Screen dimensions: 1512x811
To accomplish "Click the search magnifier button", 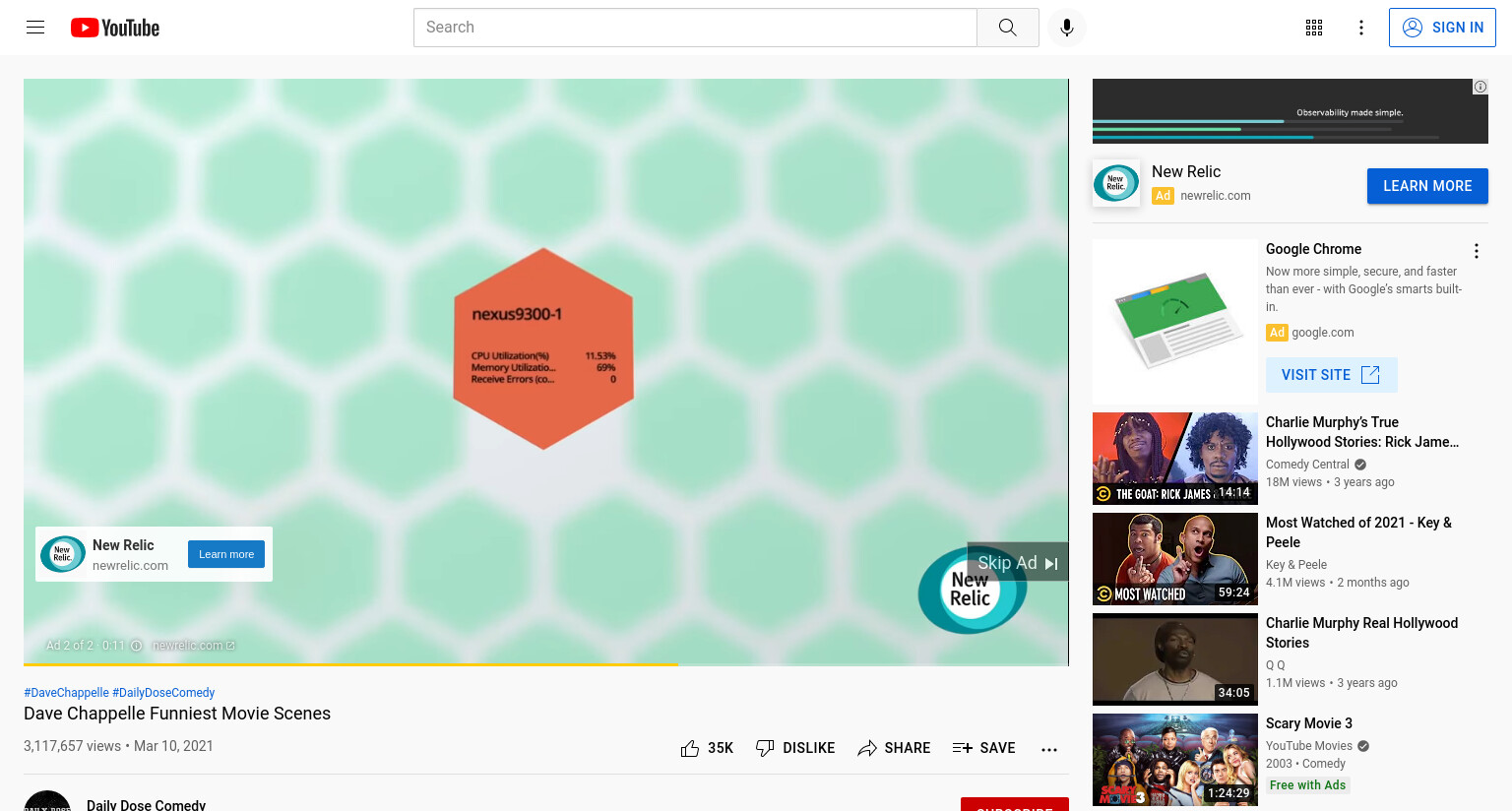I will [x=1007, y=28].
